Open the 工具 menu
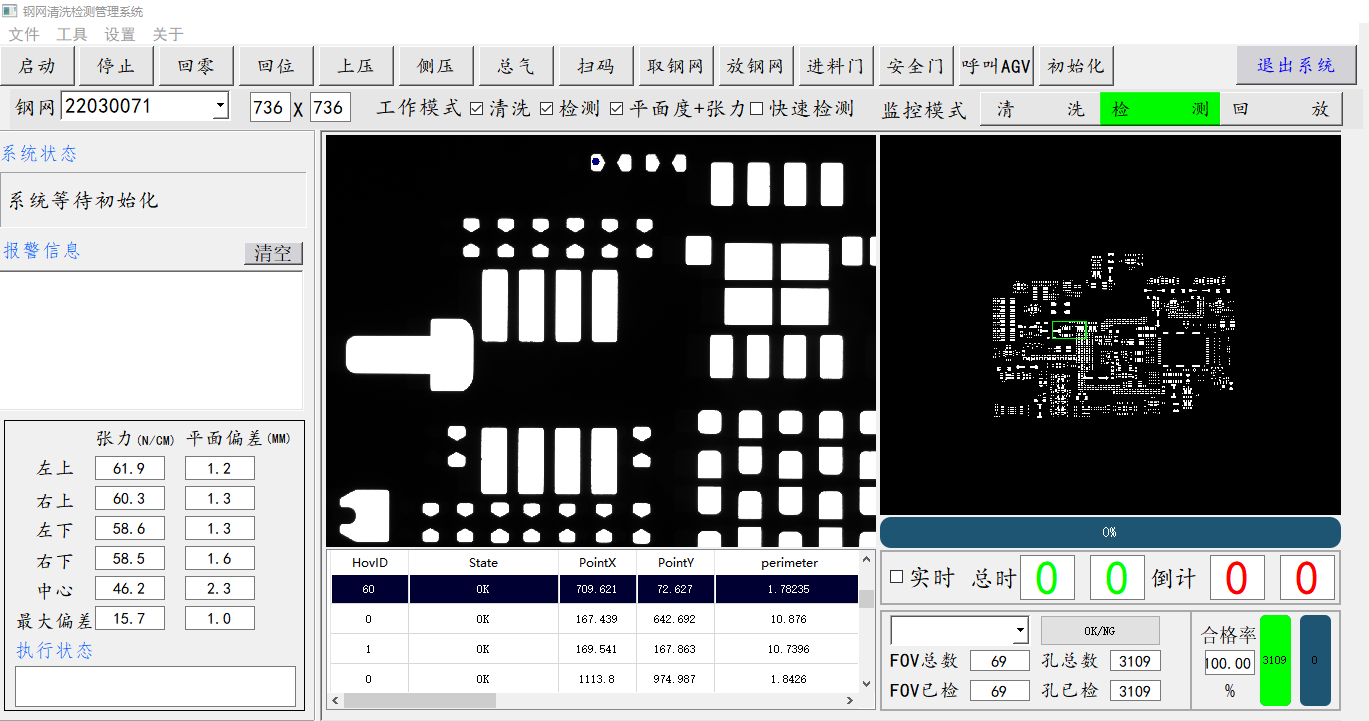 click(72, 34)
